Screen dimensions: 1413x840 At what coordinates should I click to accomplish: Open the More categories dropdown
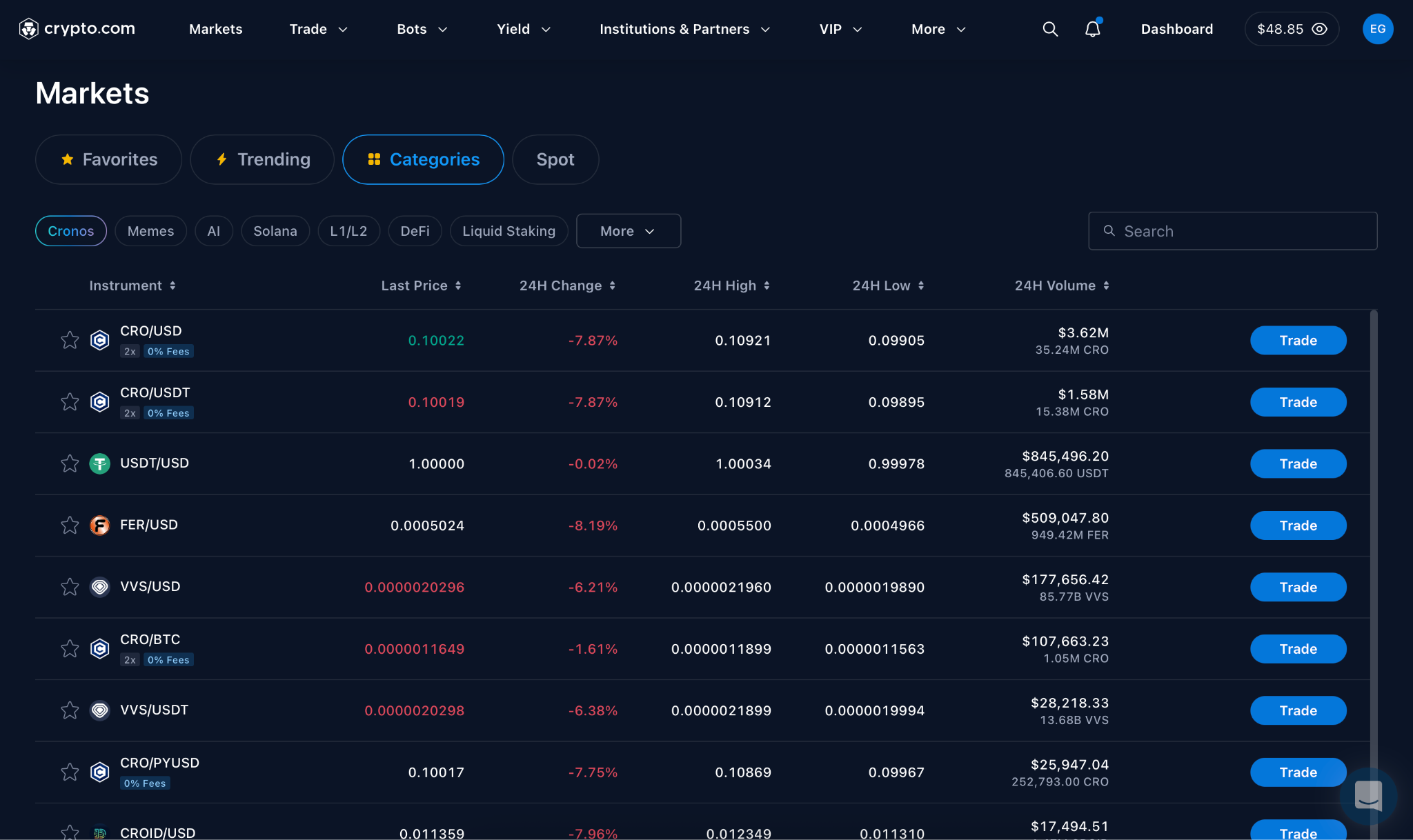click(628, 231)
